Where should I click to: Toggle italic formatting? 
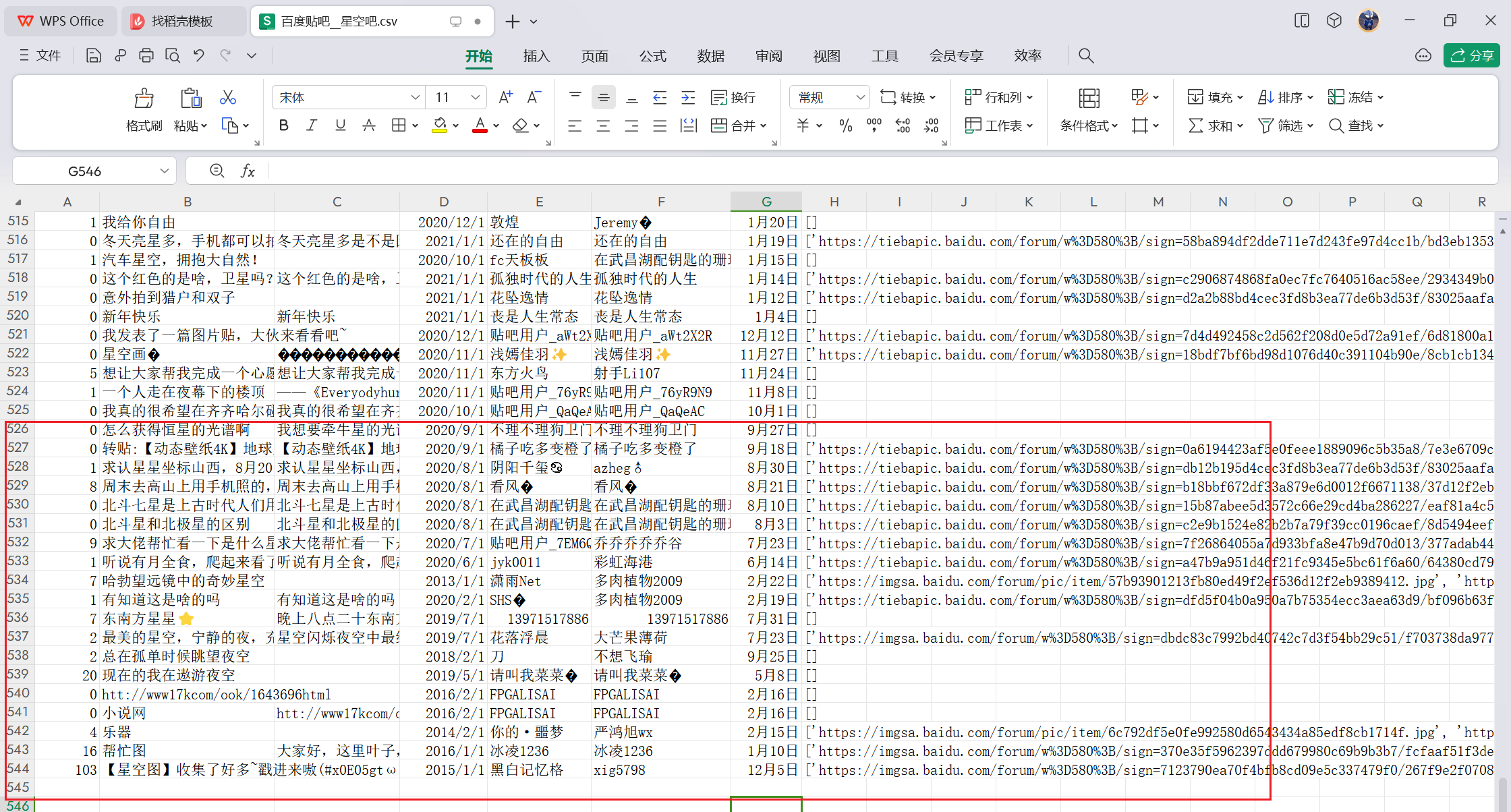(312, 125)
